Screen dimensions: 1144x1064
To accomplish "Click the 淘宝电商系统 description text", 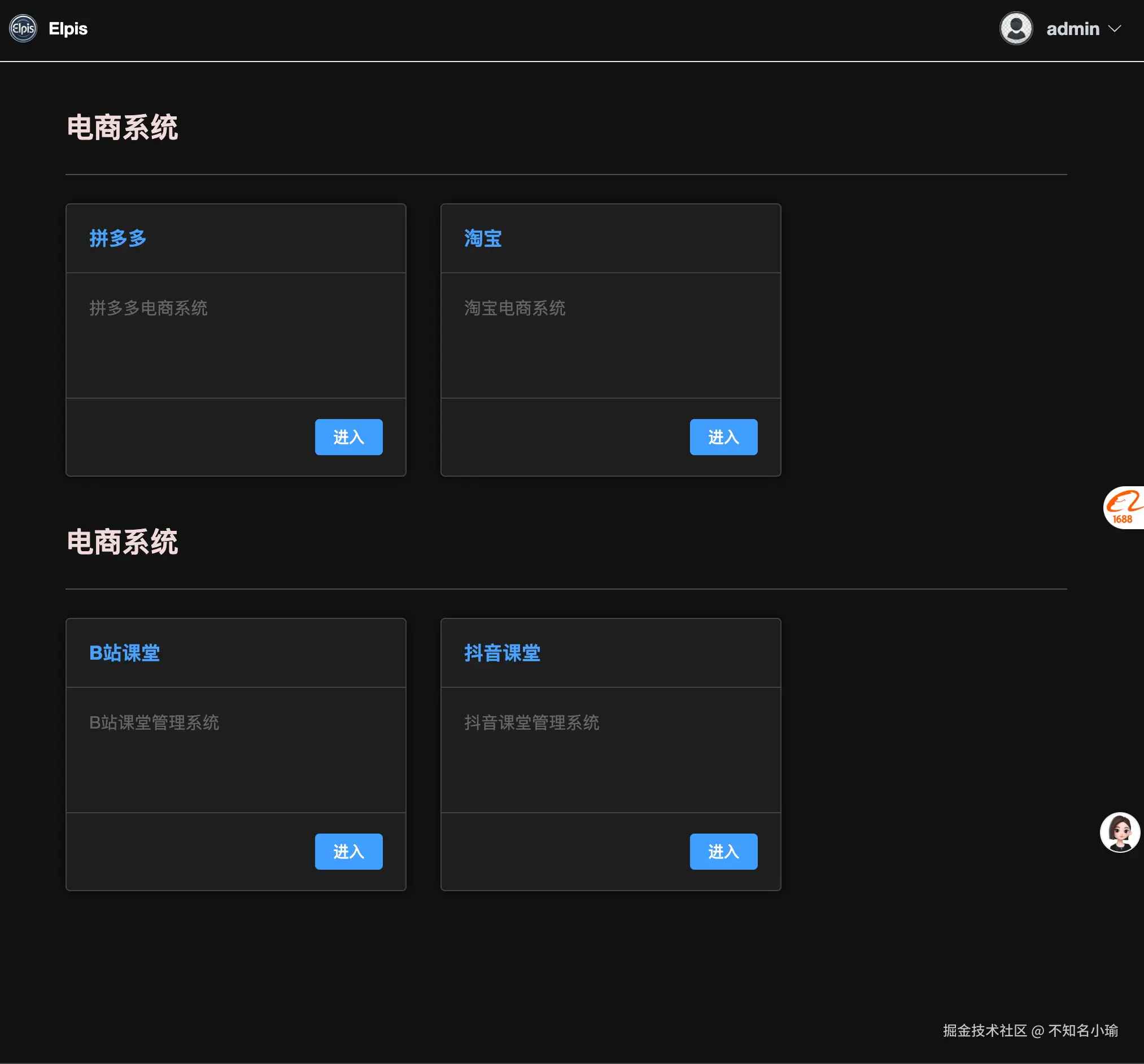I will click(514, 308).
